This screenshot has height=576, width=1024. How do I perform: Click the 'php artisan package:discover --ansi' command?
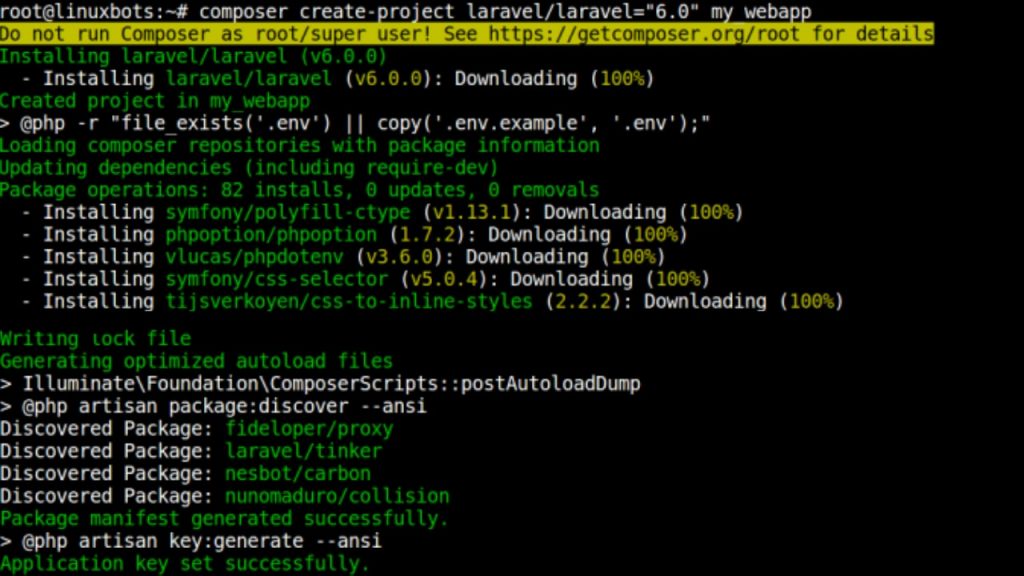coord(223,406)
